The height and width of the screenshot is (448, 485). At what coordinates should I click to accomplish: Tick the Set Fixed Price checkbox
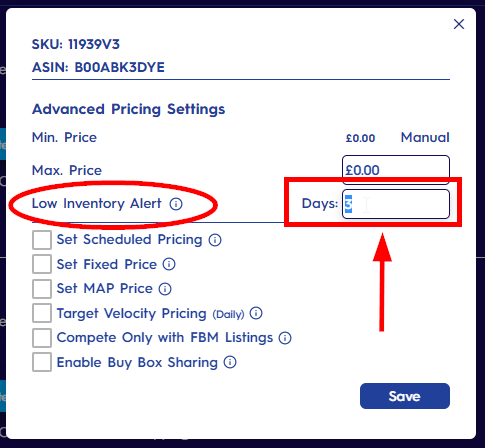[x=42, y=264]
